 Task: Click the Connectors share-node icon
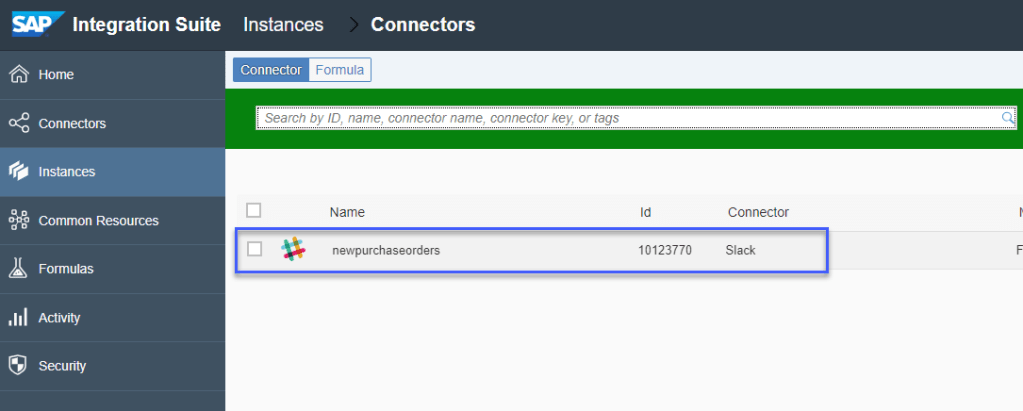(x=18, y=123)
